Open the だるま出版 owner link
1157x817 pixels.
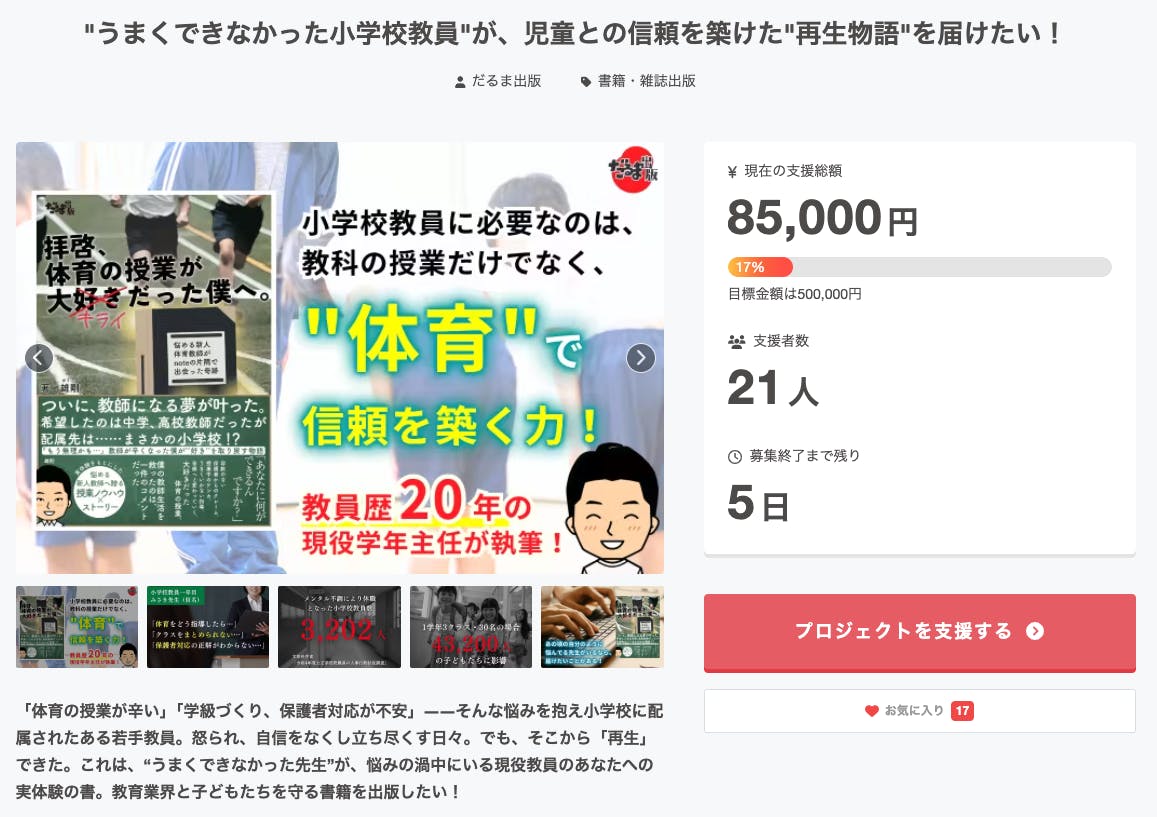click(507, 81)
